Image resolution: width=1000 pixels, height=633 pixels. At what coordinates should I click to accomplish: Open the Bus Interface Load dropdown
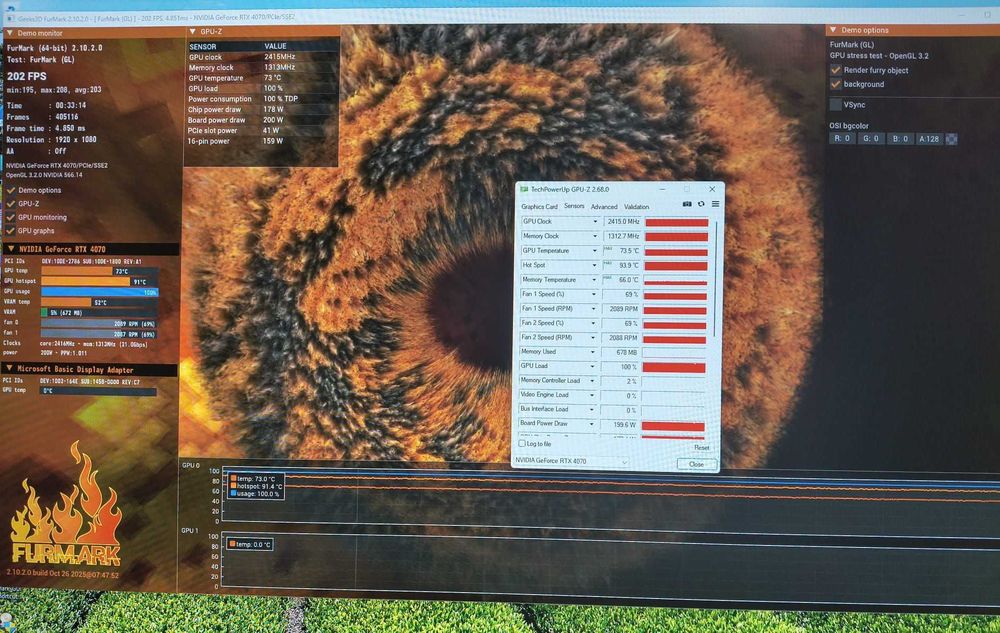pos(592,409)
